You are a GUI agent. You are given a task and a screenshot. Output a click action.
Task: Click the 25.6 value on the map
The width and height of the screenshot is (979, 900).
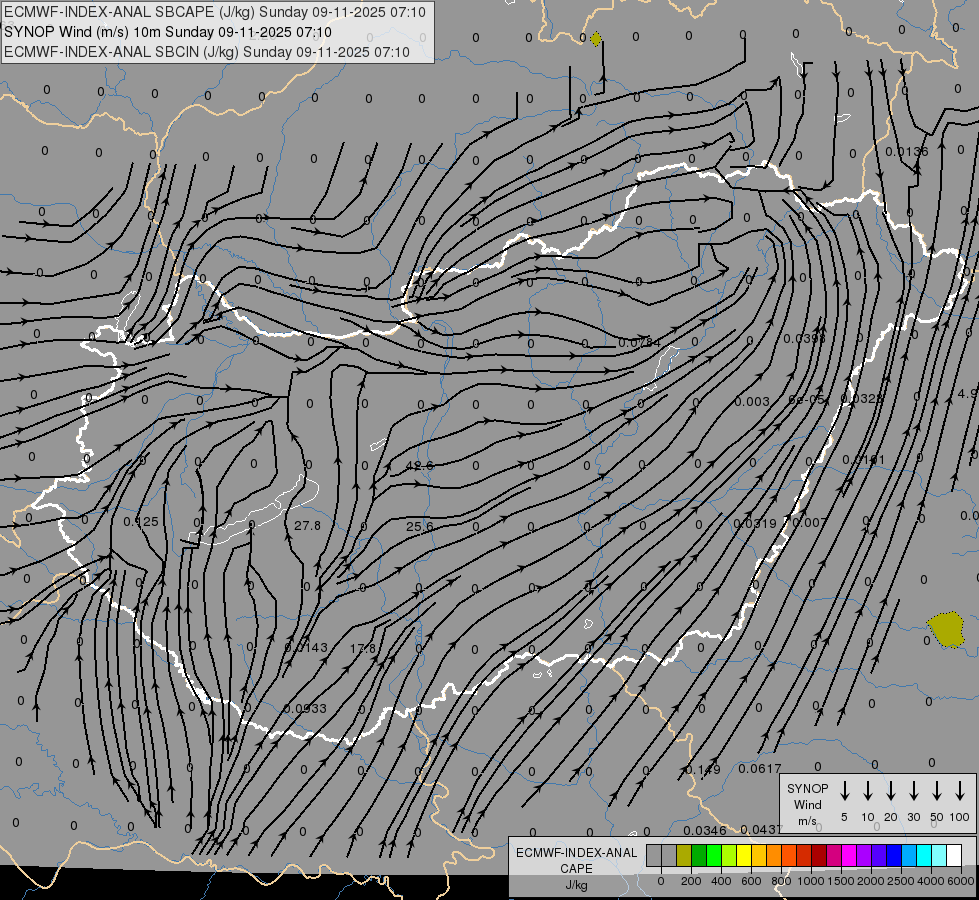pyautogui.click(x=420, y=527)
